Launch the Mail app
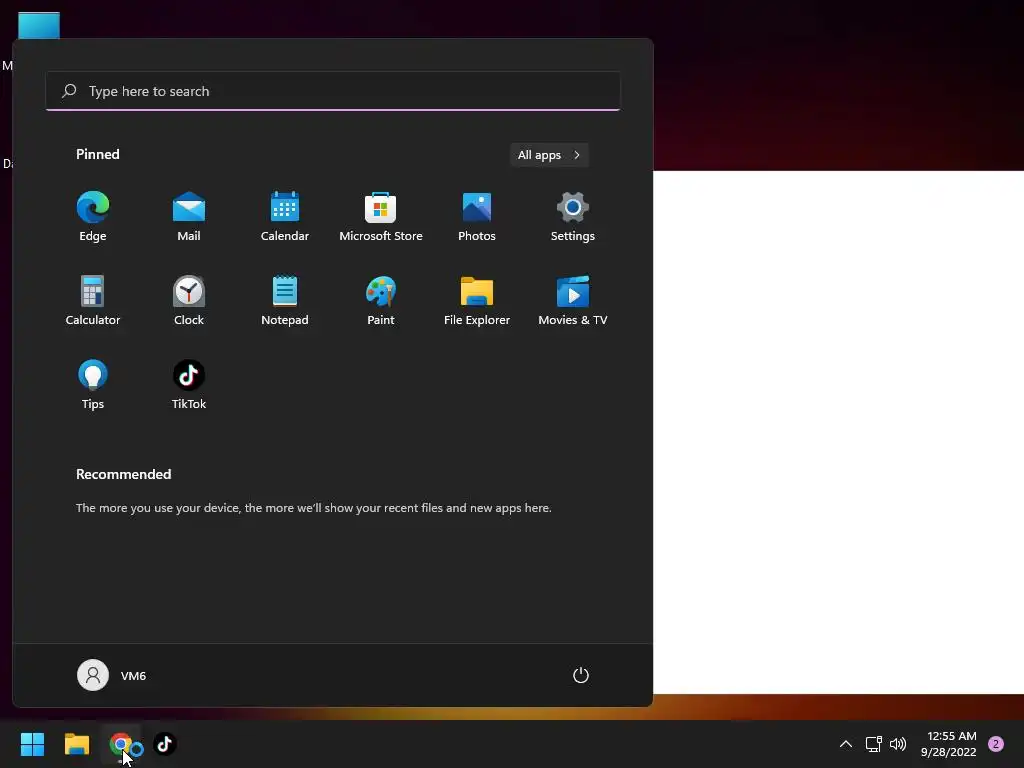 [x=189, y=217]
